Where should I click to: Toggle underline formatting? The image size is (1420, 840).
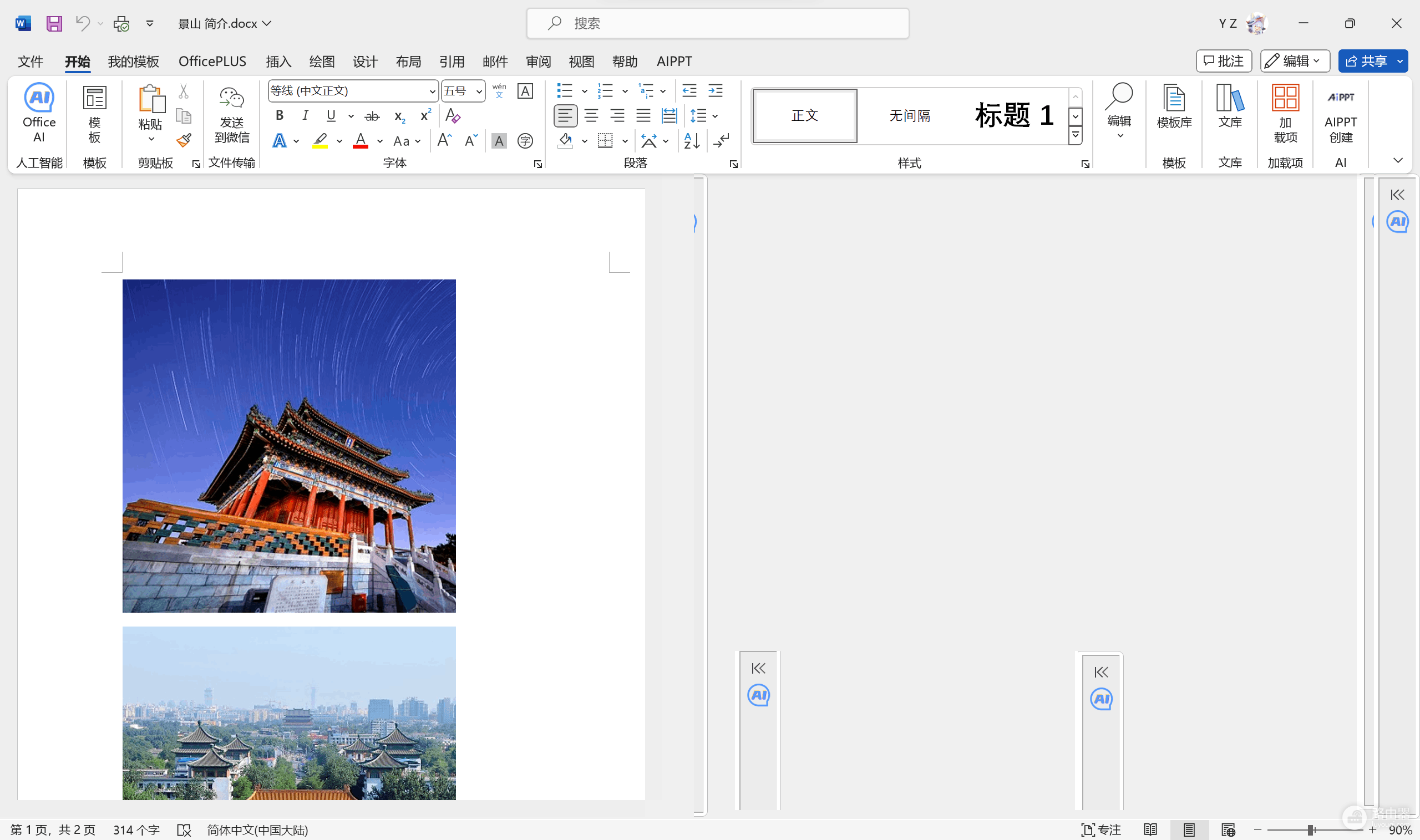[x=331, y=115]
